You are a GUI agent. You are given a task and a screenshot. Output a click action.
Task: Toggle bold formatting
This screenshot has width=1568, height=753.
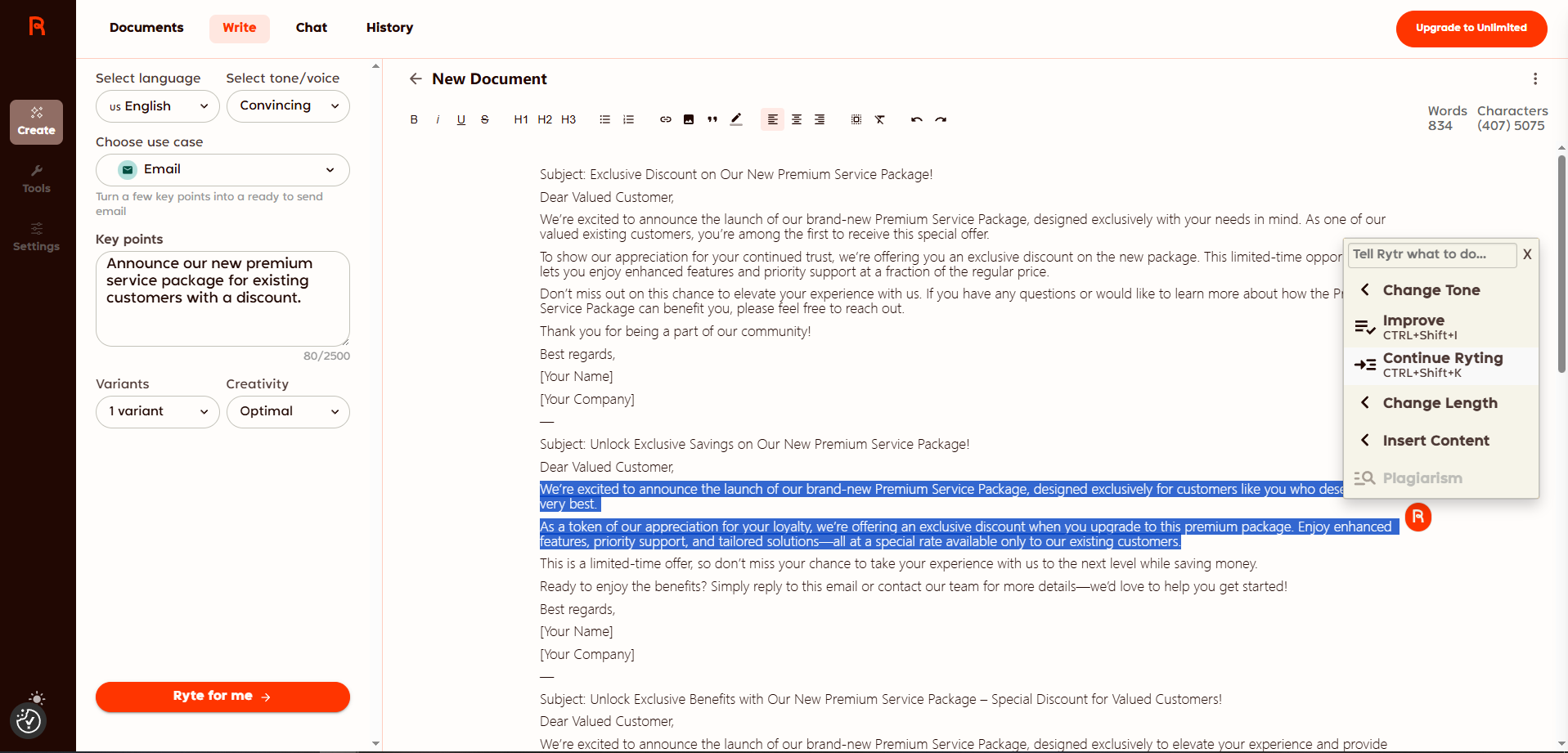[414, 119]
